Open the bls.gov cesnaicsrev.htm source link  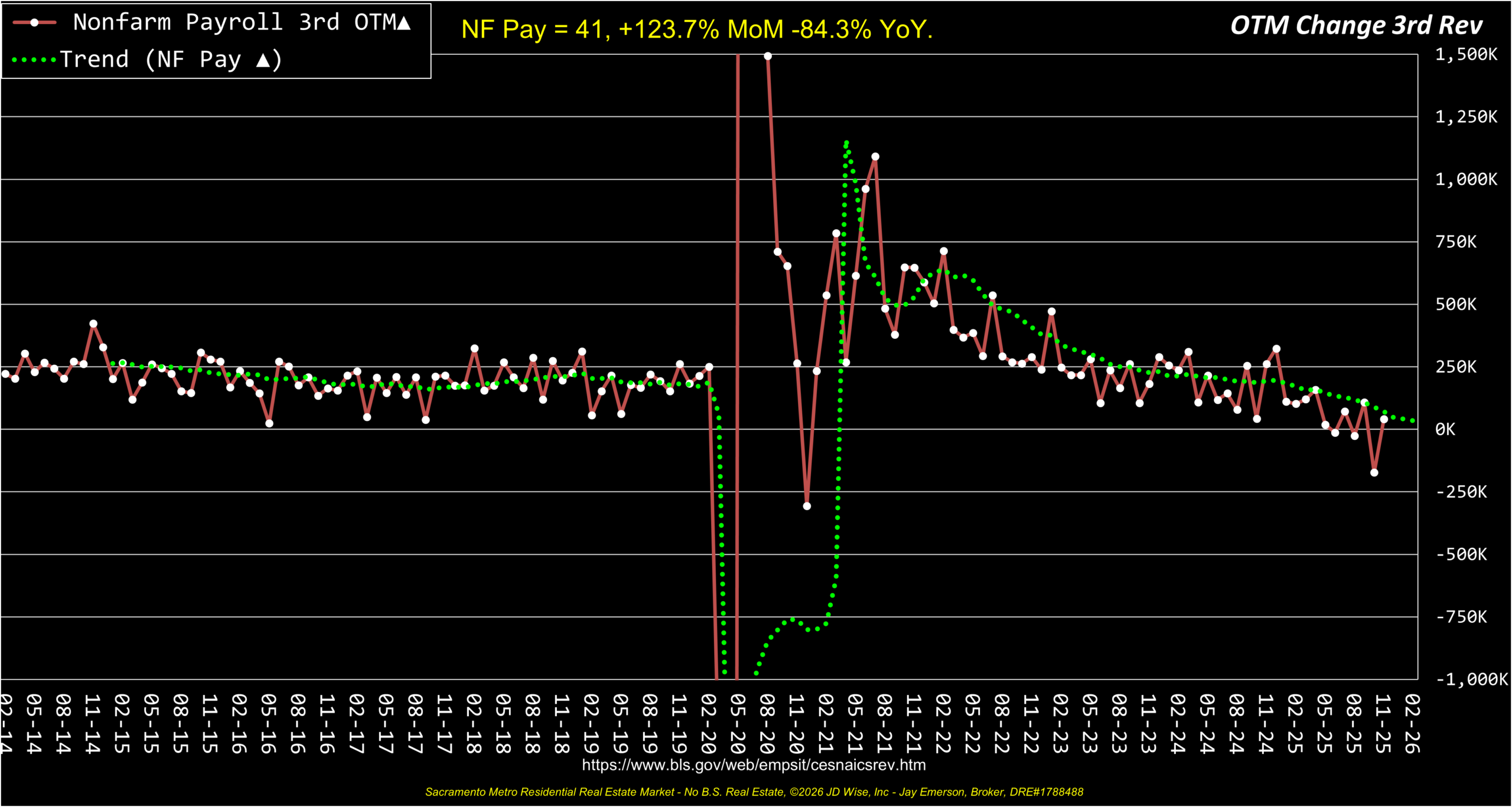tap(754, 765)
